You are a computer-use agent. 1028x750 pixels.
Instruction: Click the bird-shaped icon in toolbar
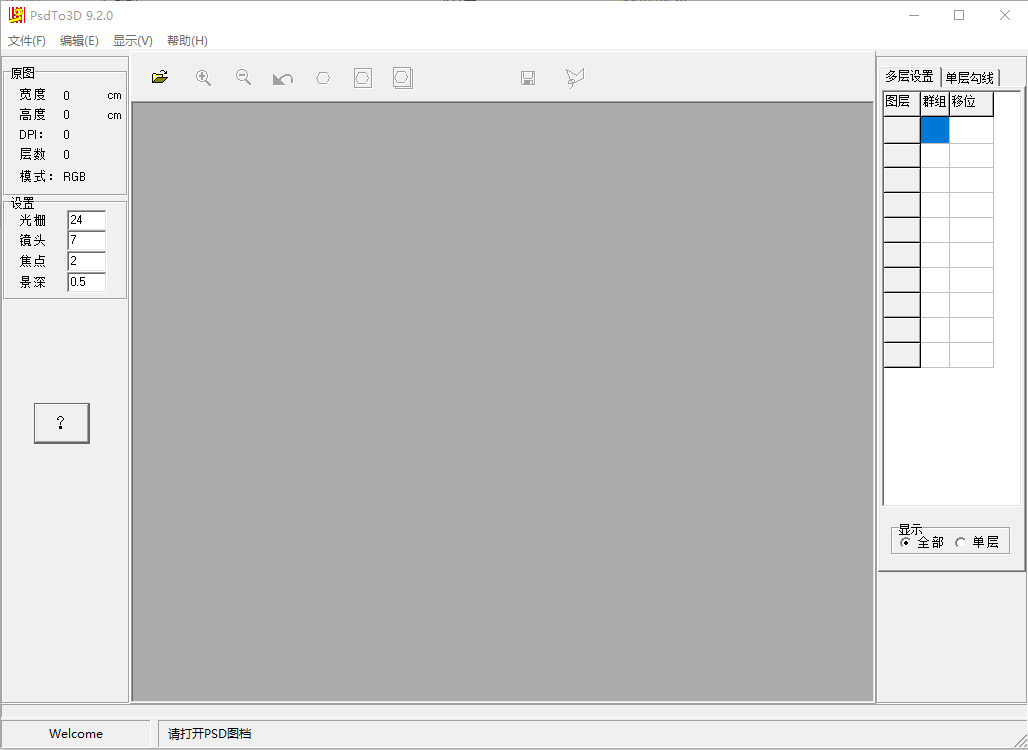tap(574, 78)
